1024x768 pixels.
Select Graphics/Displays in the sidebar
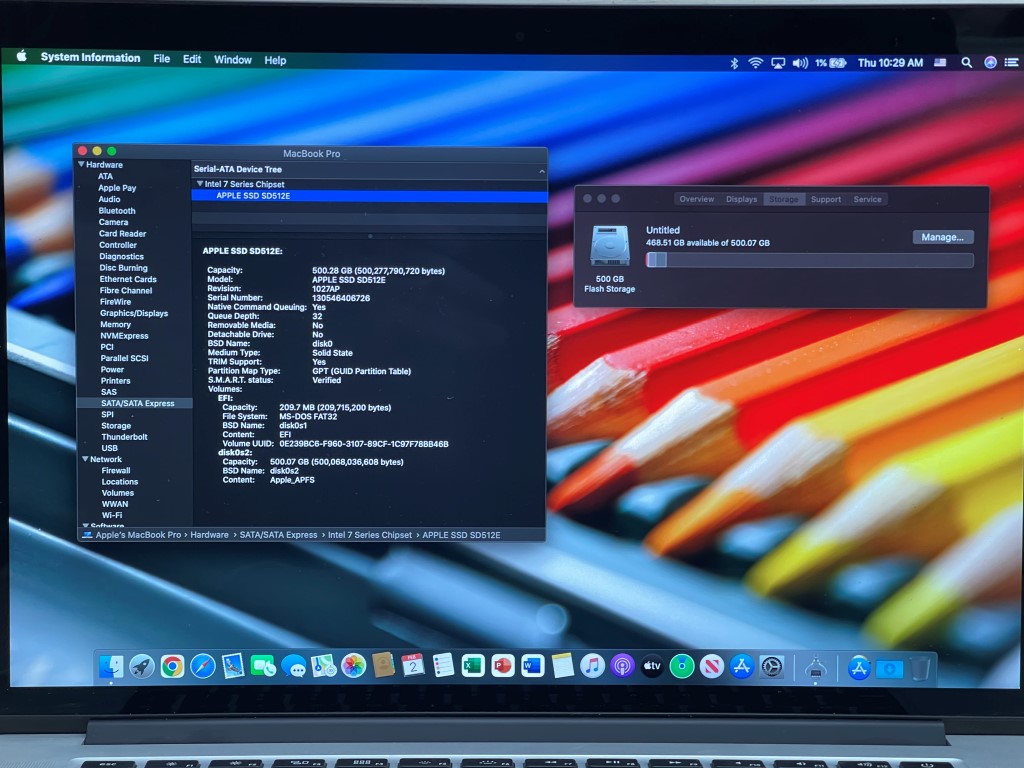134,313
